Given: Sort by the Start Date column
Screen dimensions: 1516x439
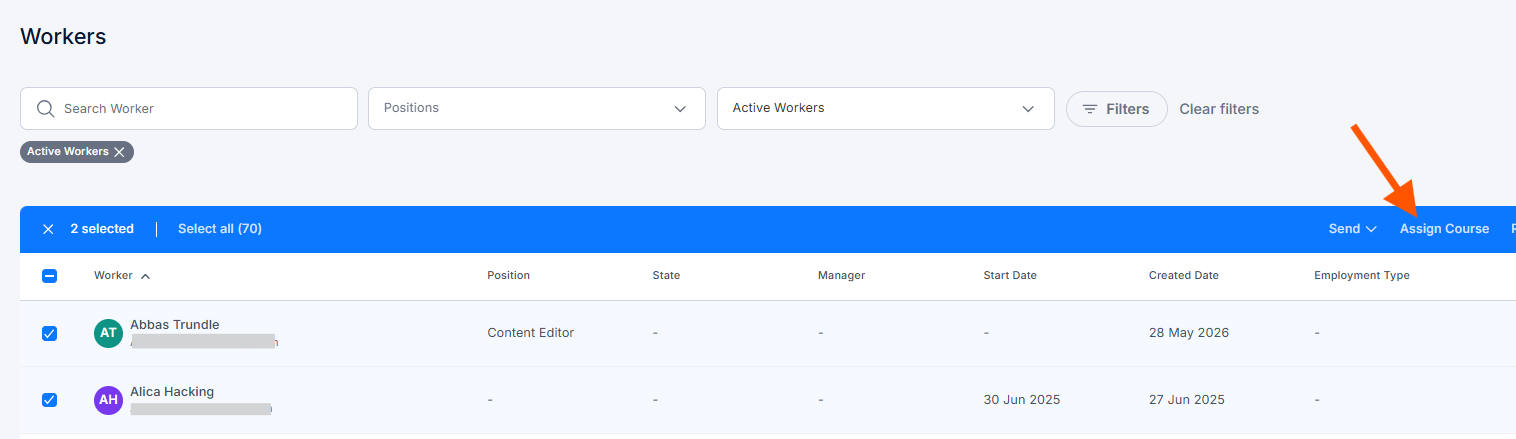Looking at the screenshot, I should click(1010, 275).
